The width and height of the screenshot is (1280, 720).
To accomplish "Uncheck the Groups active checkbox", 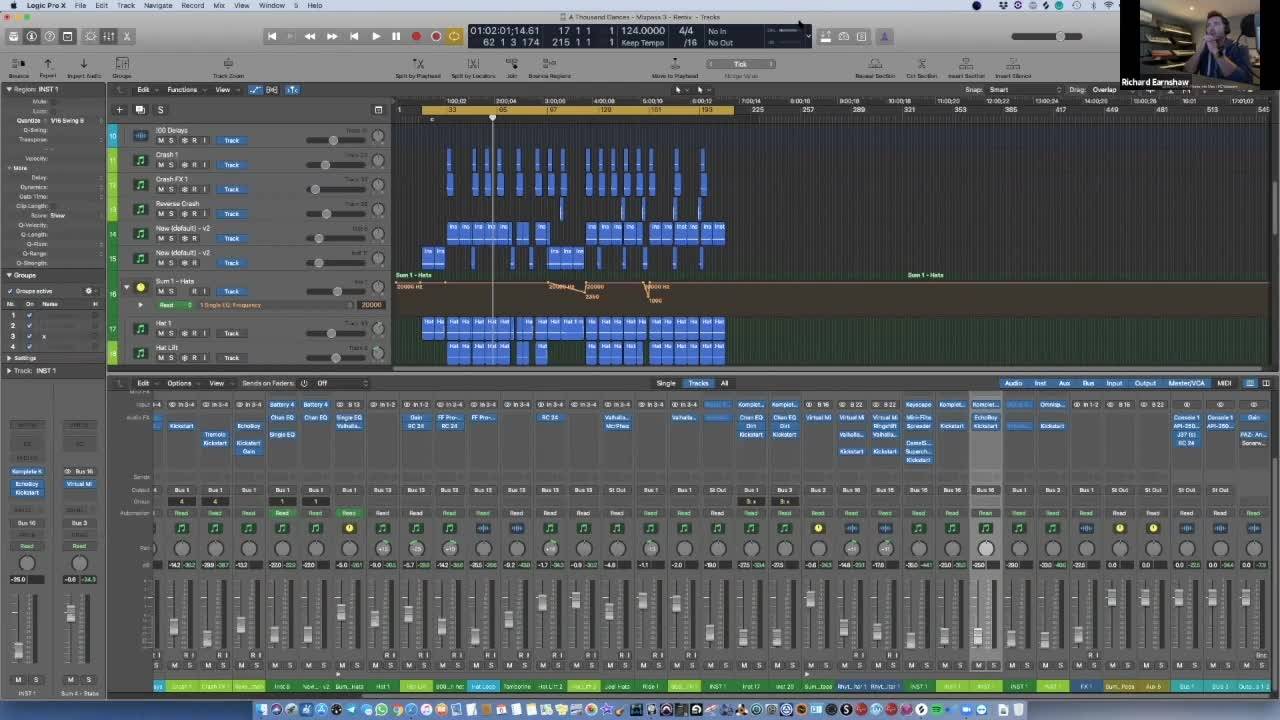I will coord(9,291).
